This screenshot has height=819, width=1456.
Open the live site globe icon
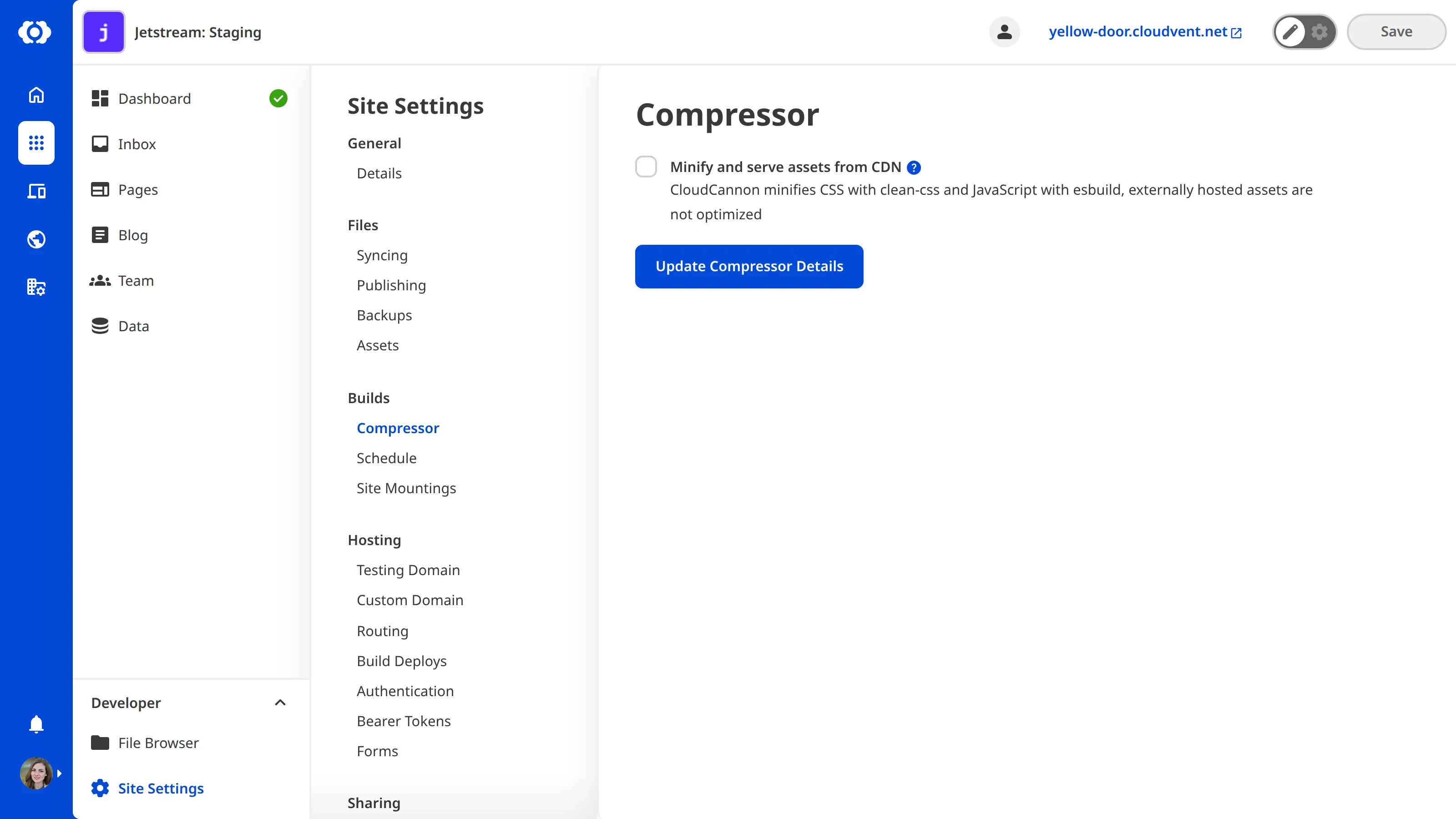click(35, 239)
